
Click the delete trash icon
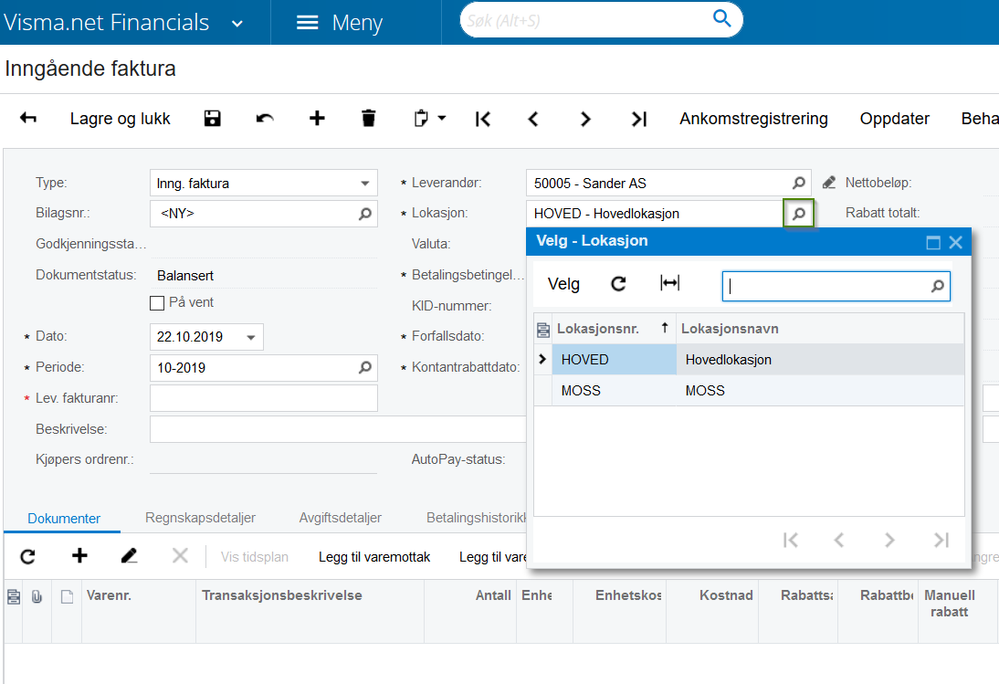click(x=368, y=118)
